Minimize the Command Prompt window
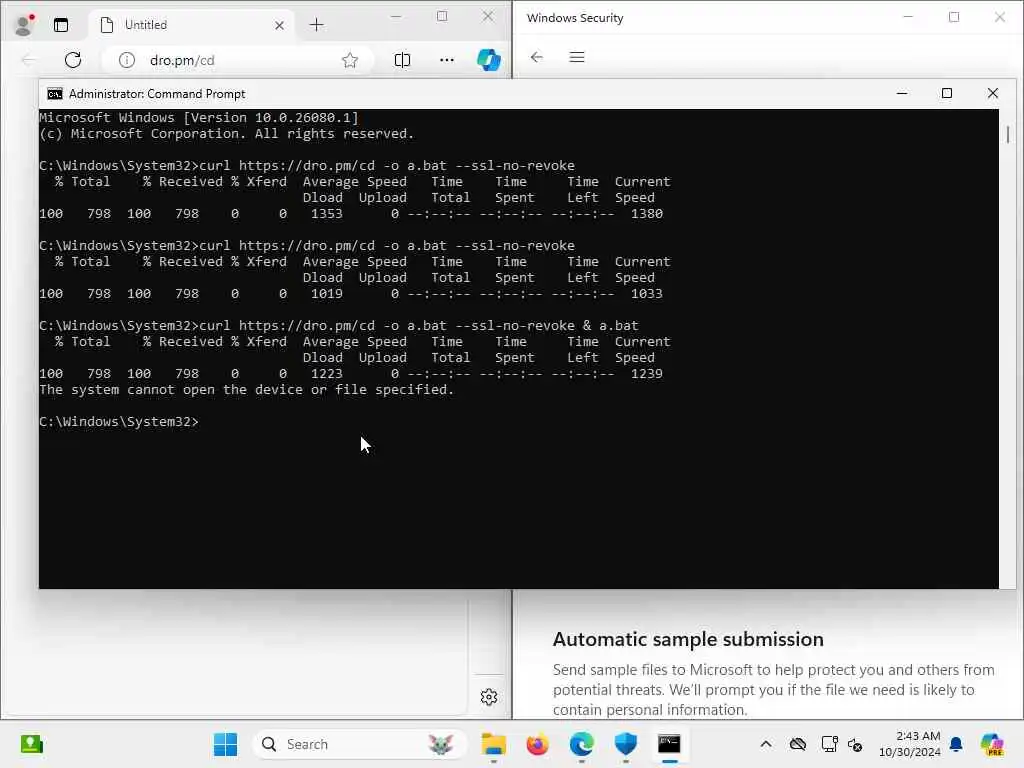 coord(902,93)
